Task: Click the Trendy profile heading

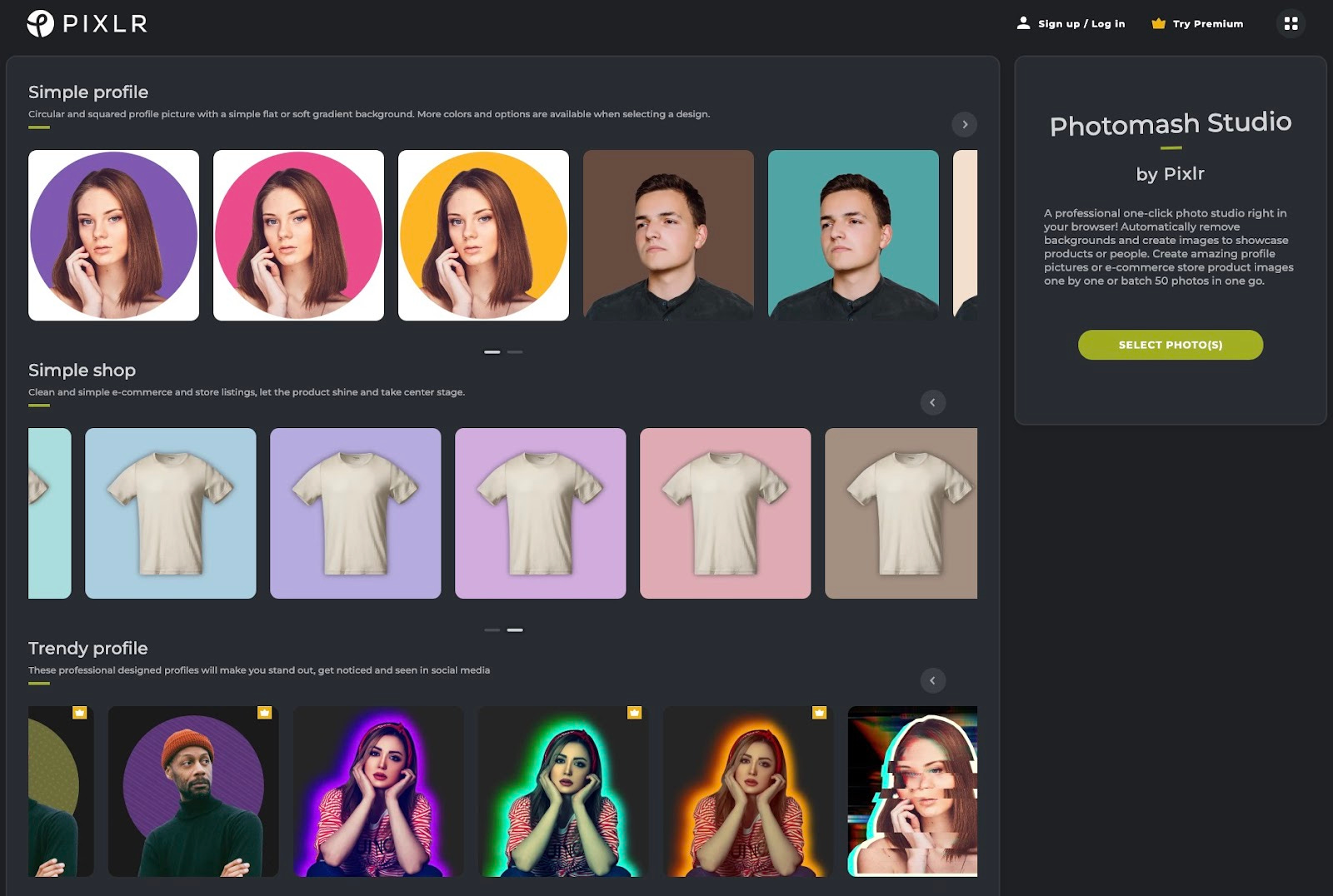Action: point(87,648)
